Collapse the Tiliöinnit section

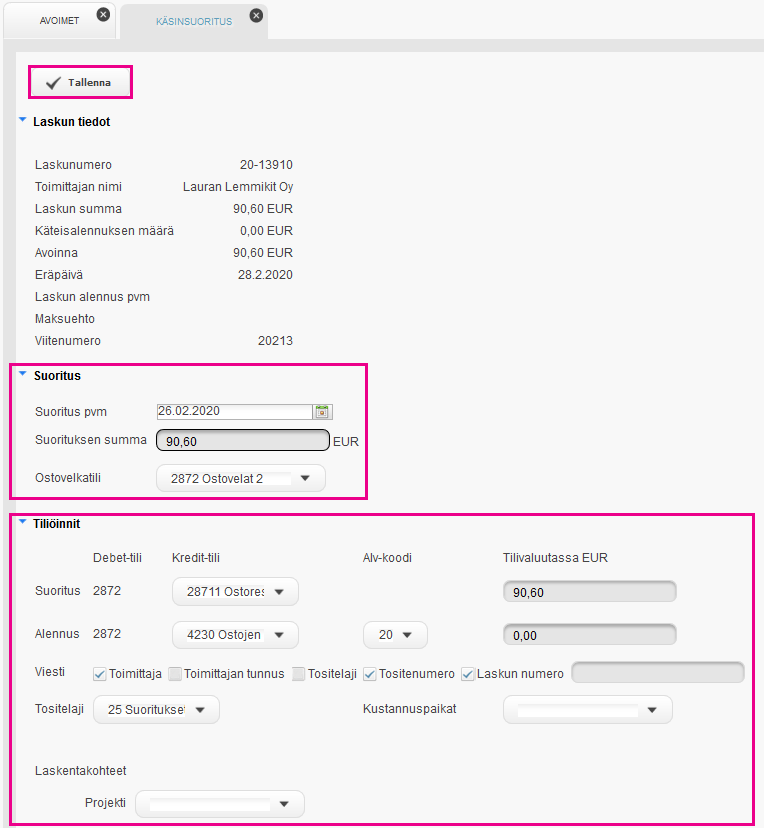(23, 521)
